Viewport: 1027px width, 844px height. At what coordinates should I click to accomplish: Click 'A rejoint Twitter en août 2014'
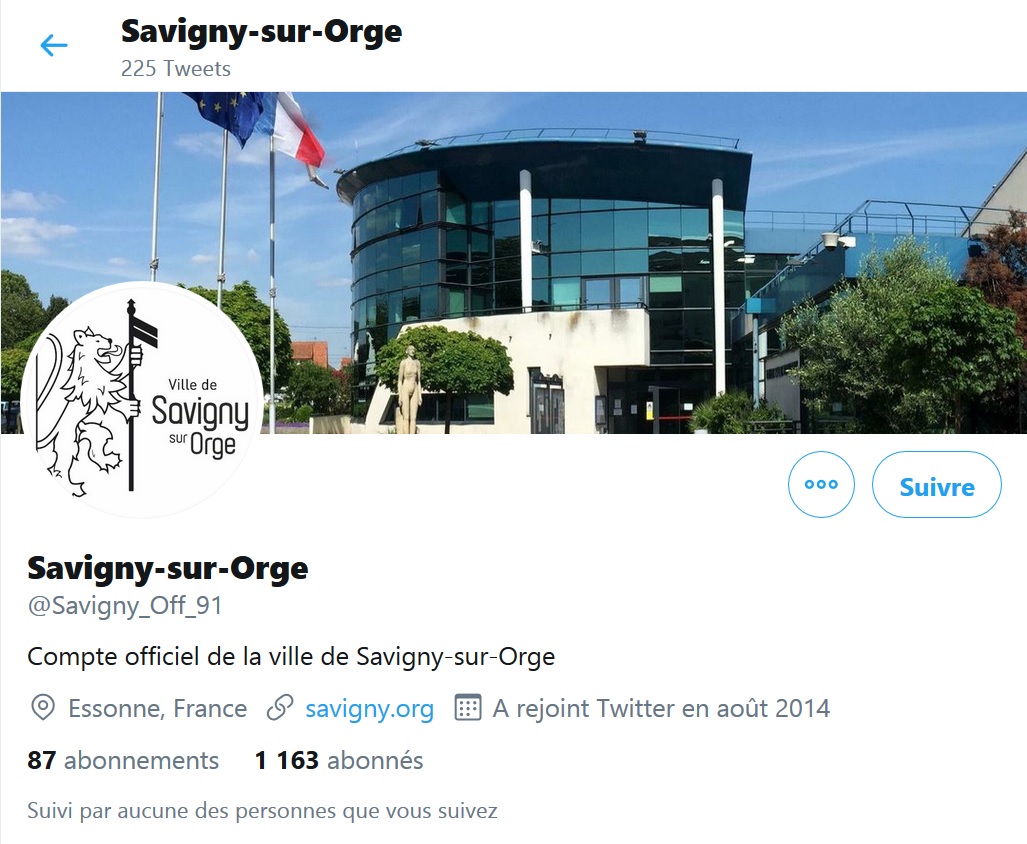point(661,708)
